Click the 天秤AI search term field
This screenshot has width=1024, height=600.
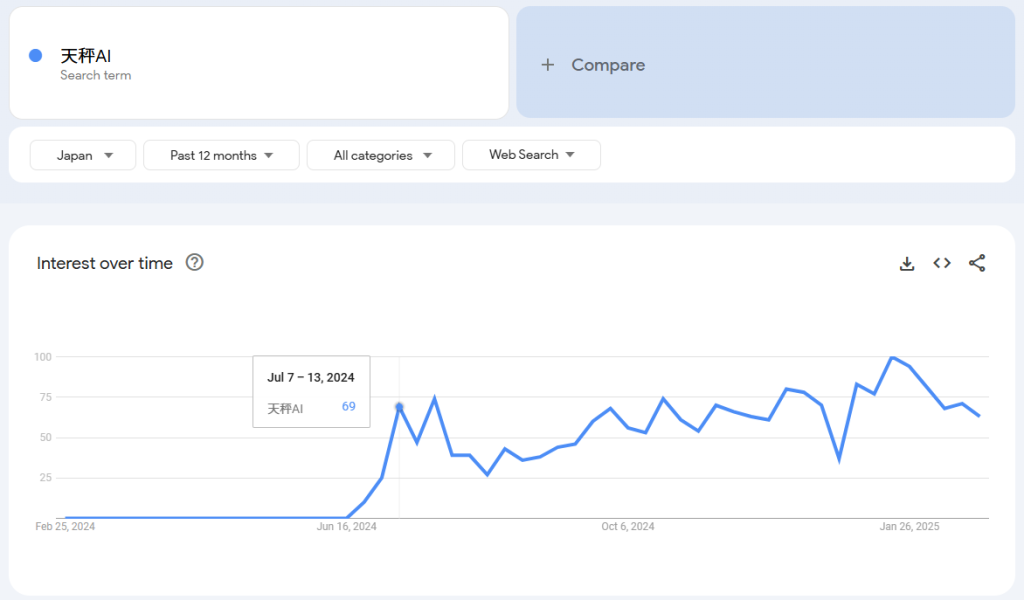coord(260,63)
